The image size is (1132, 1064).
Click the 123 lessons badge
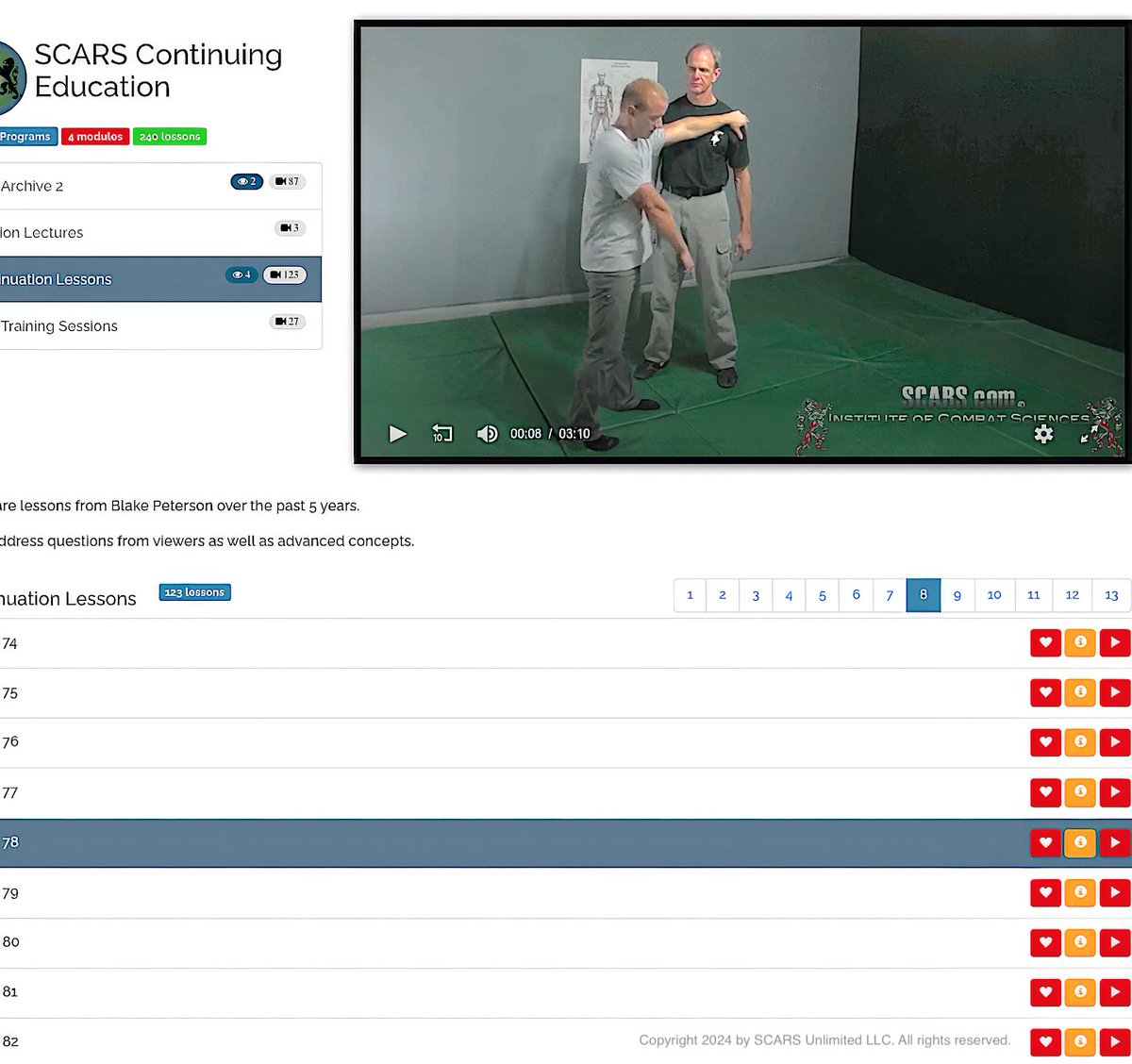pos(194,592)
